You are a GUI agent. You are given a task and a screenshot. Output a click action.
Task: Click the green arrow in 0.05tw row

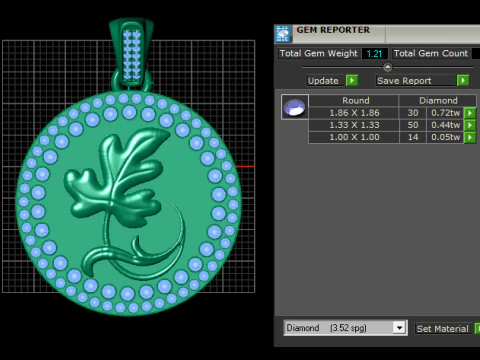470,137
